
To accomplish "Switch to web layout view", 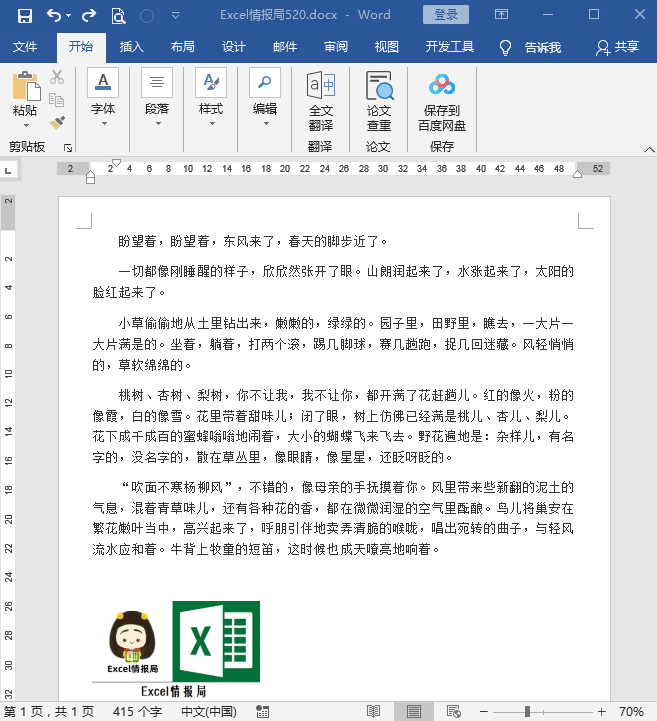I will (453, 712).
